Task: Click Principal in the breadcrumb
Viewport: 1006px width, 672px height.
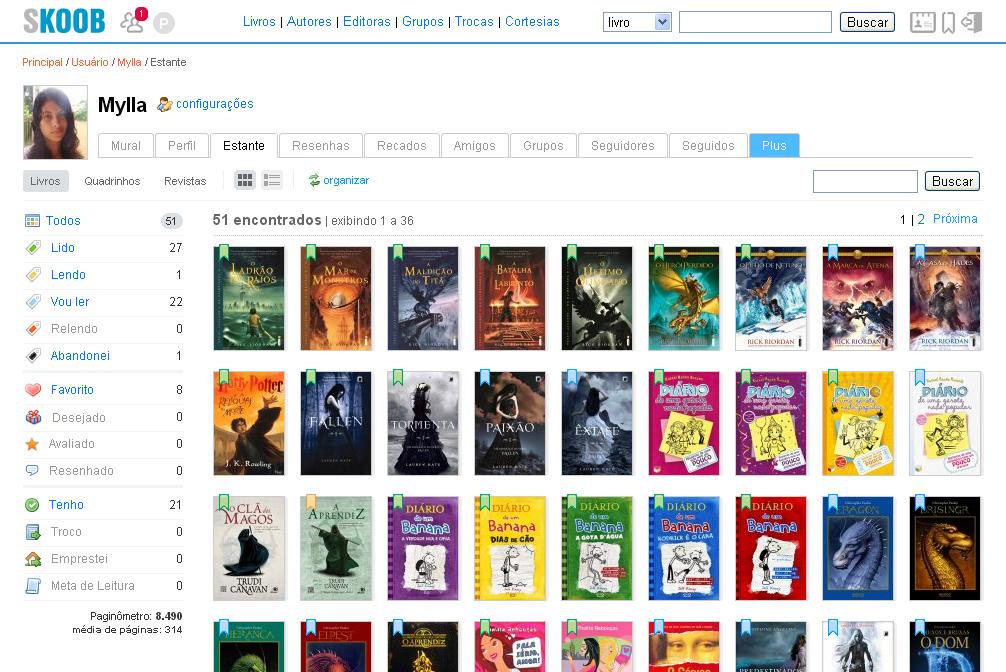Action: 42,62
